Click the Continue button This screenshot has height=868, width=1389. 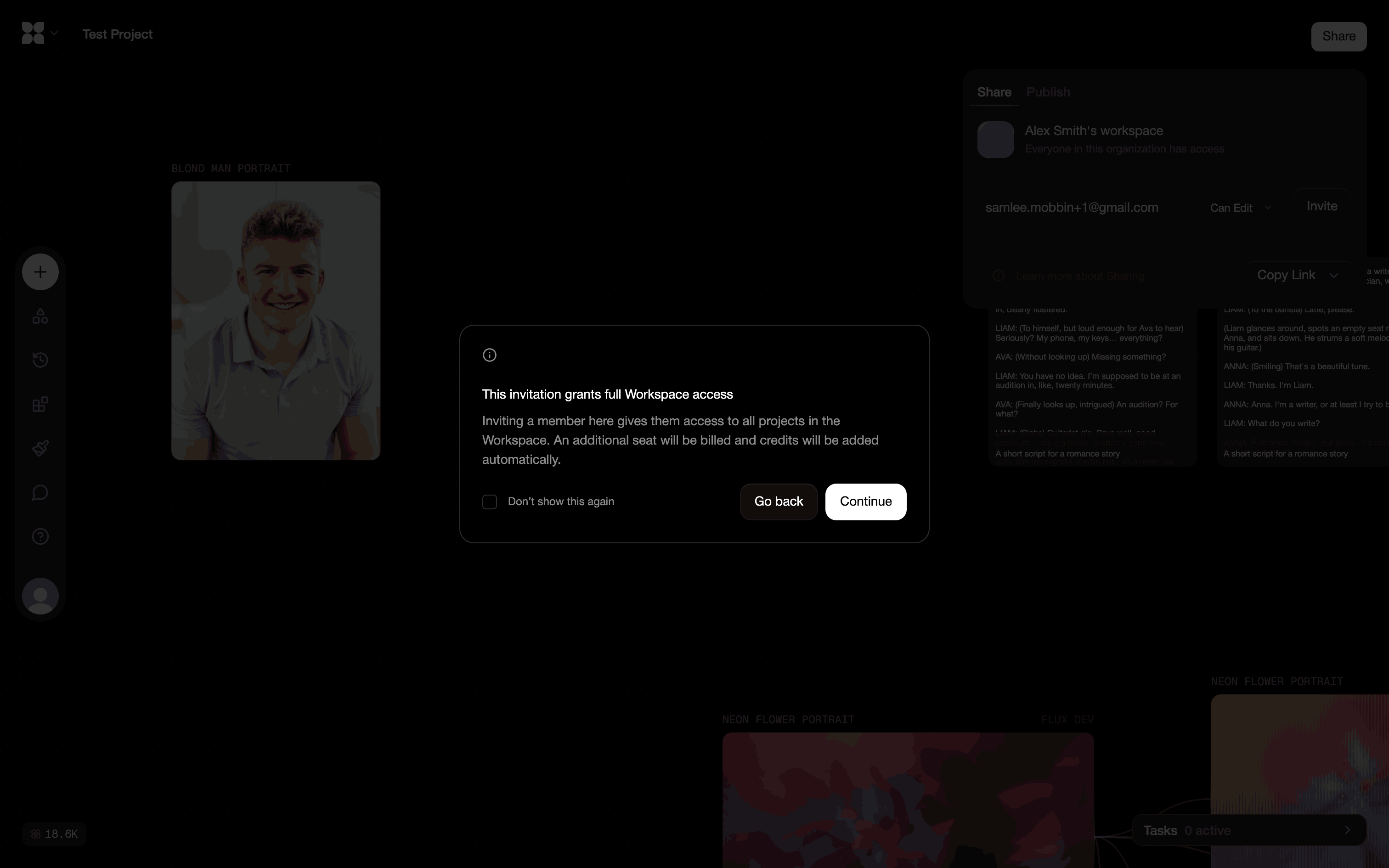(x=865, y=502)
